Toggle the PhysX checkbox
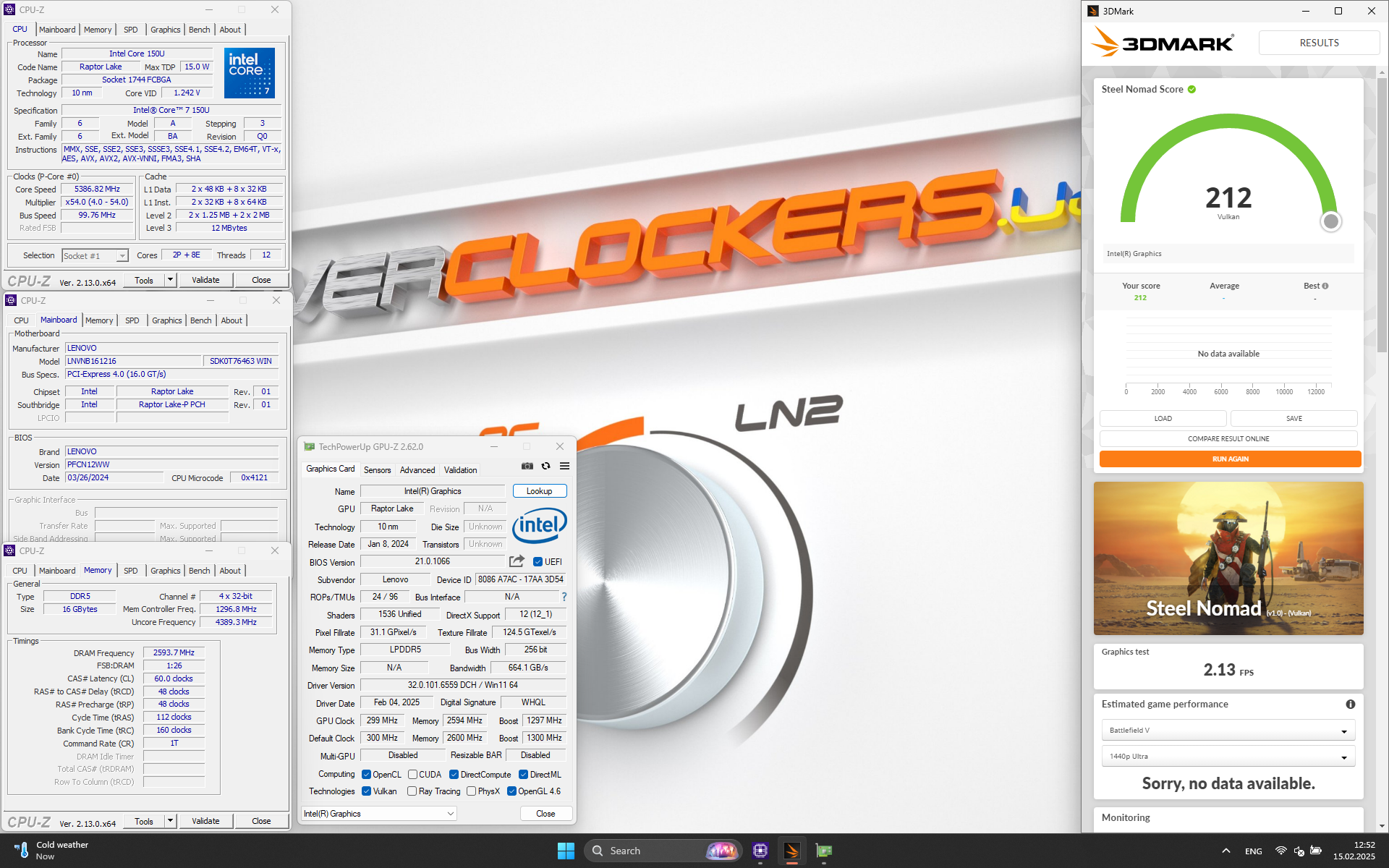1389x868 pixels. [471, 791]
